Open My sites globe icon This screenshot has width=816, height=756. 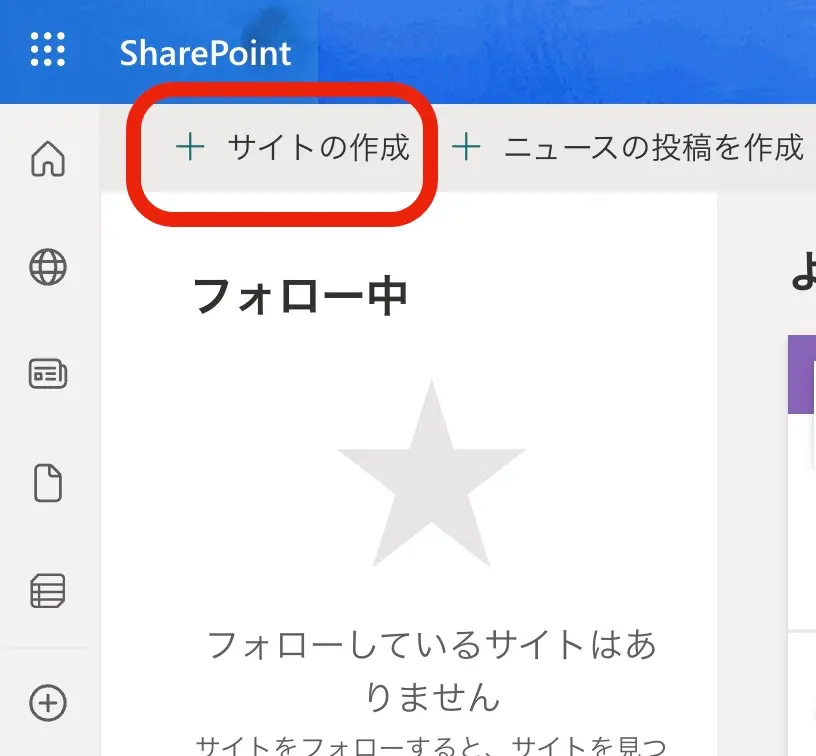coord(48,267)
